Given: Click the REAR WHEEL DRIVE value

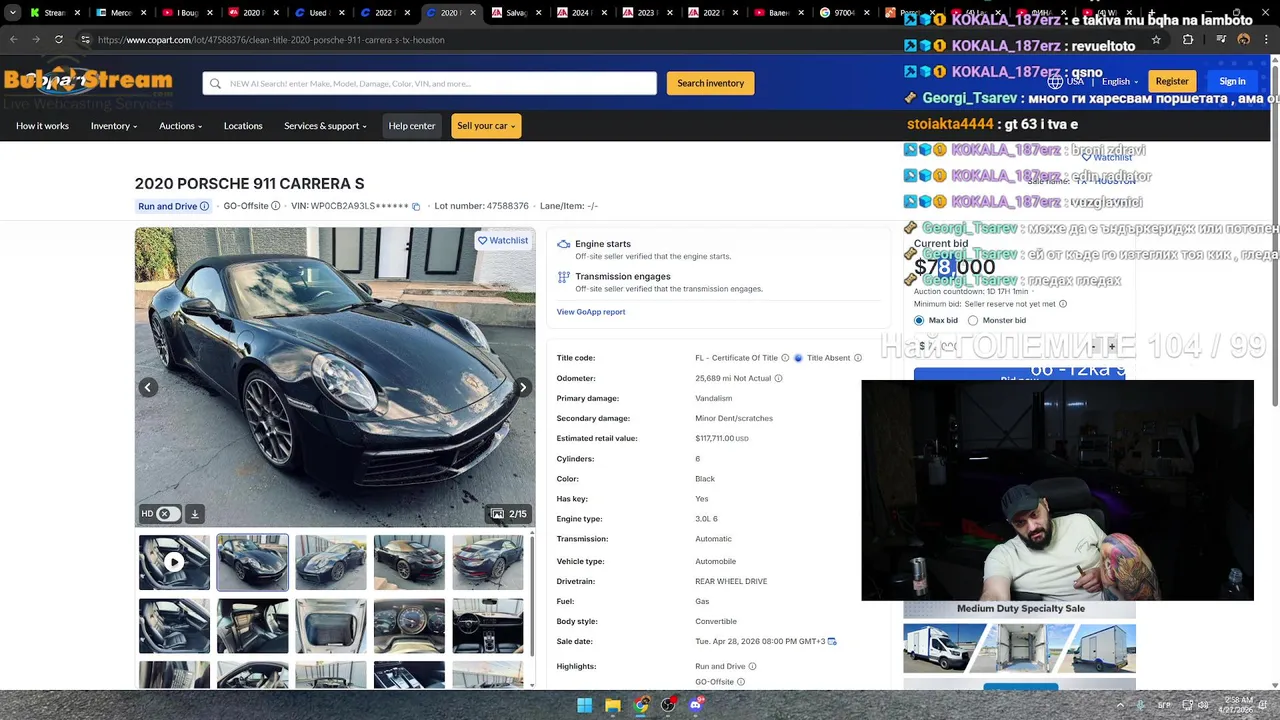Looking at the screenshot, I should (731, 581).
